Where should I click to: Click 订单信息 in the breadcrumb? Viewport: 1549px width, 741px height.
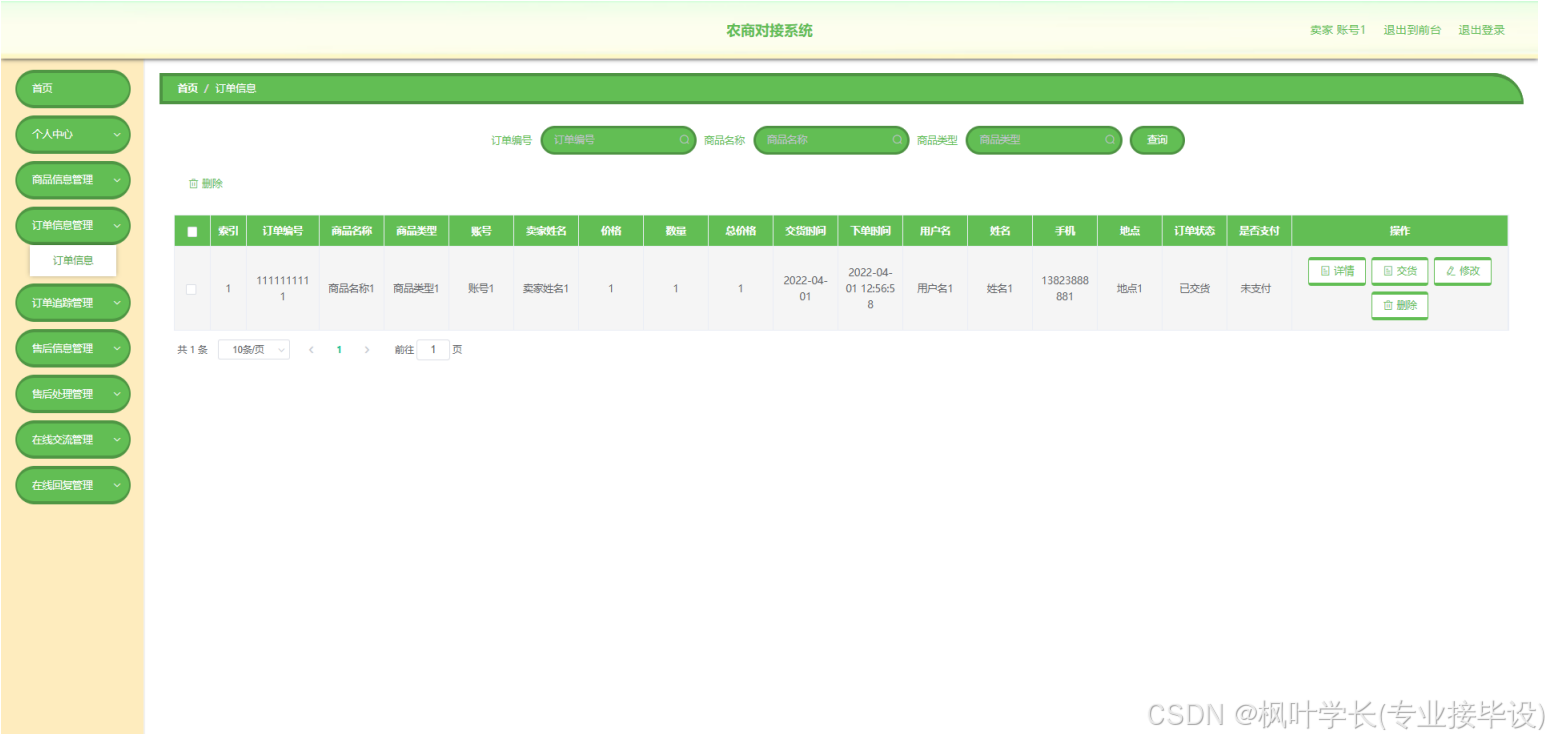pyautogui.click(x=236, y=89)
